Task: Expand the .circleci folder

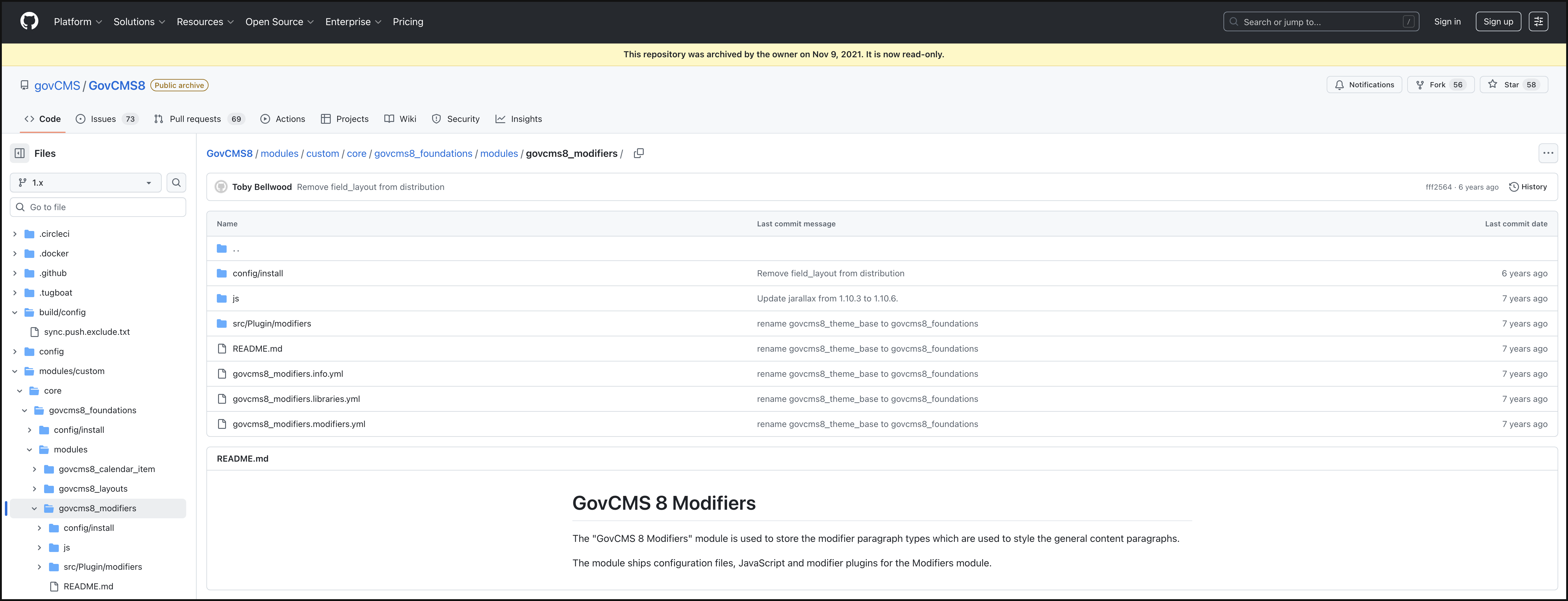Action: tap(15, 234)
